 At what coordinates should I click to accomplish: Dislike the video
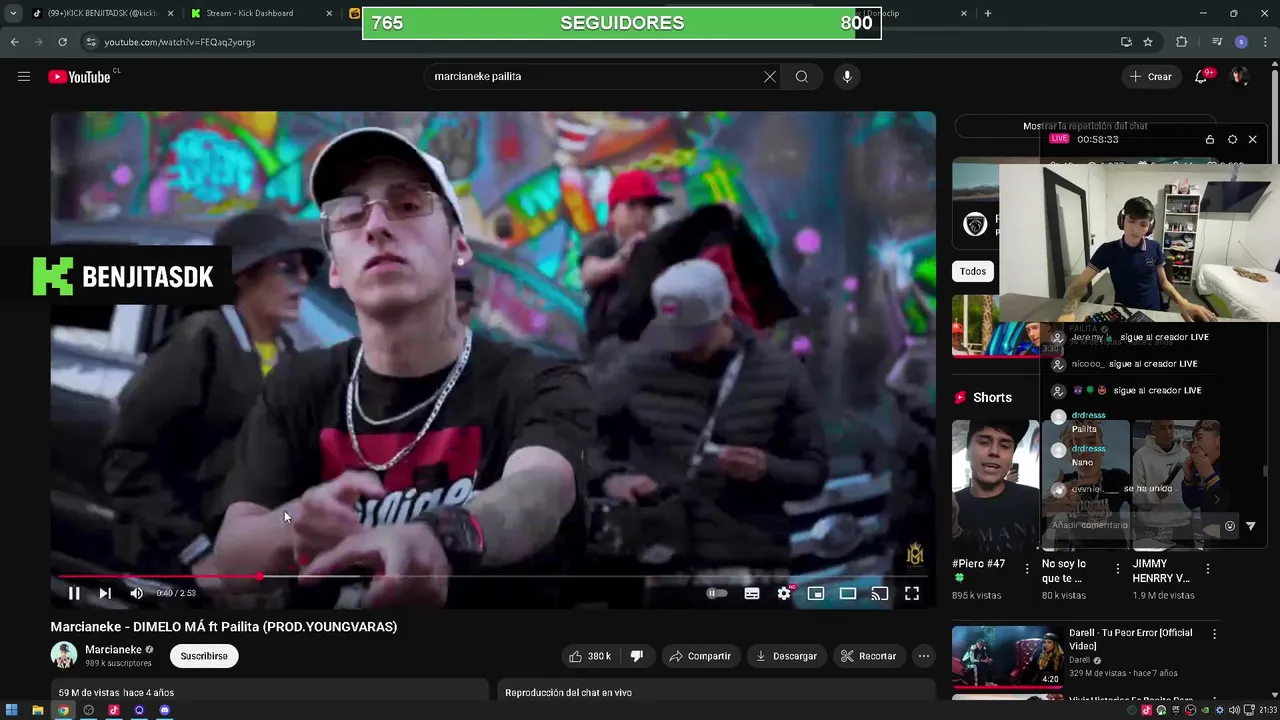[x=636, y=656]
